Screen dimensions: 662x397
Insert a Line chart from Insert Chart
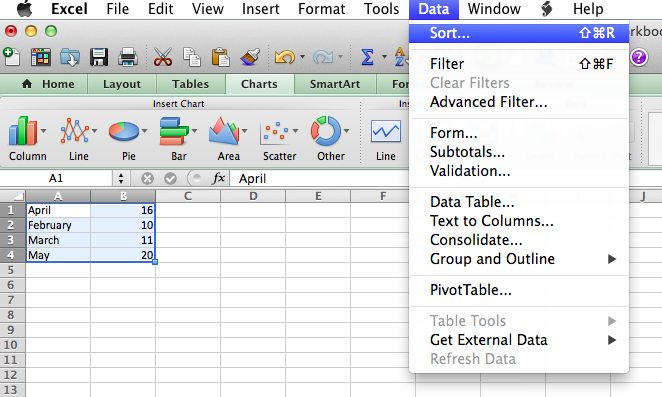tap(74, 131)
